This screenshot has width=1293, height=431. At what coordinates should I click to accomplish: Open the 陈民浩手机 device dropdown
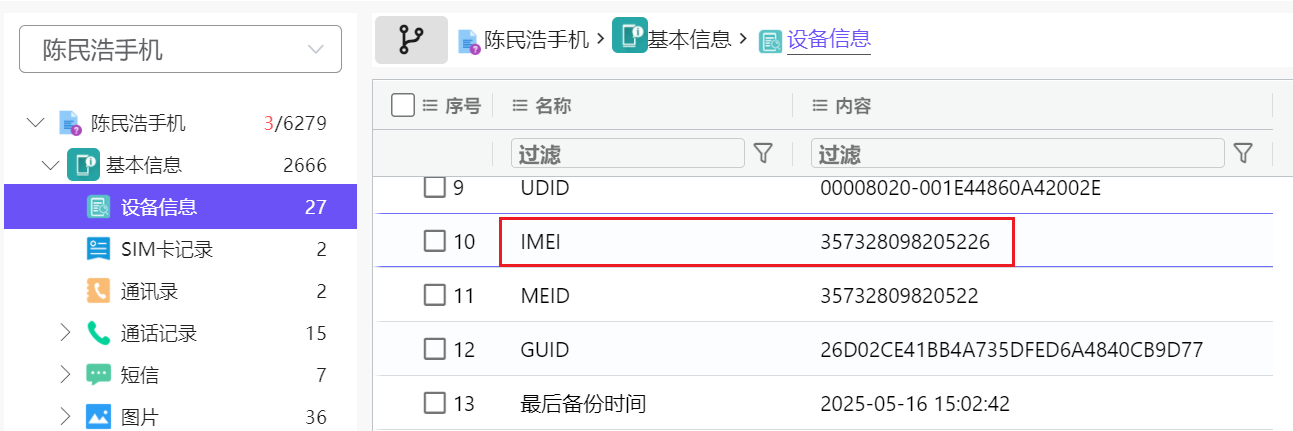(x=180, y=49)
